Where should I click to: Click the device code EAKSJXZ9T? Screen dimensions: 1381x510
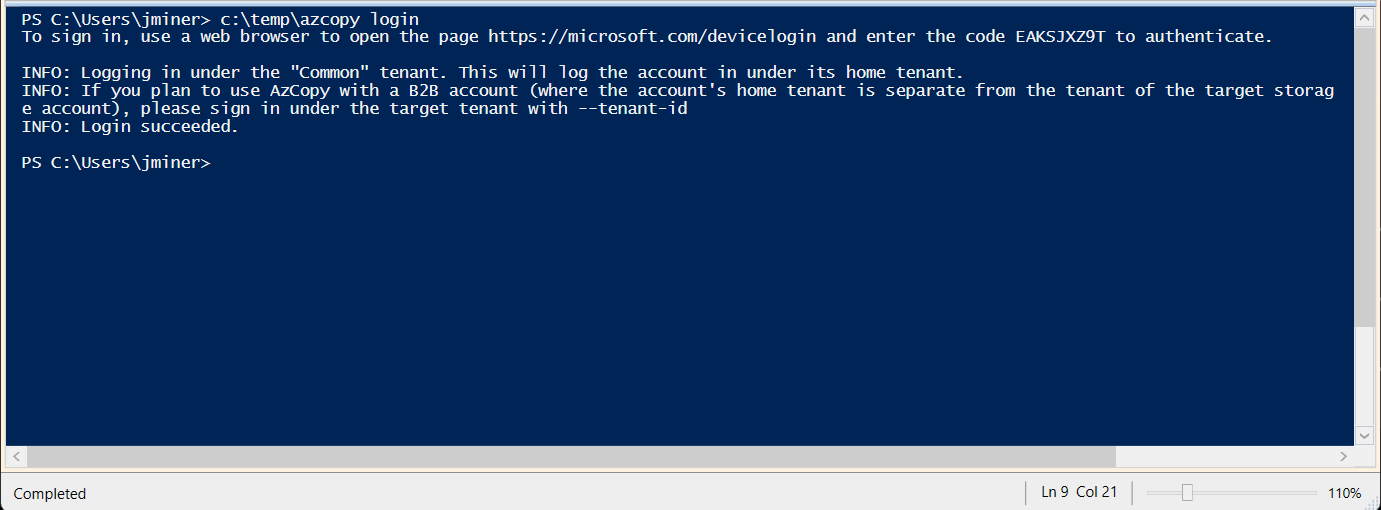[x=1060, y=37]
